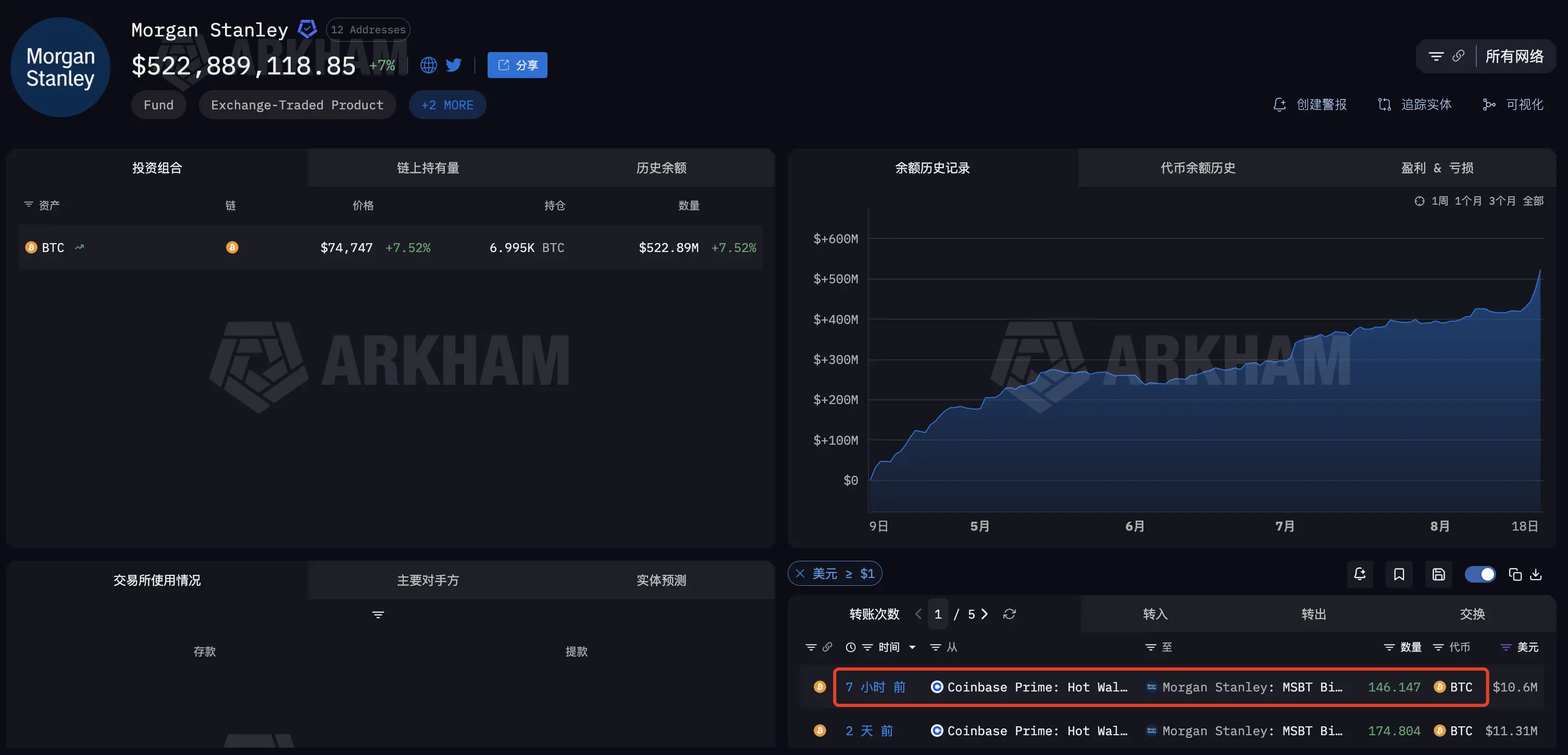Expand the +2 MORE tags
The width and height of the screenshot is (1568, 755).
point(447,105)
